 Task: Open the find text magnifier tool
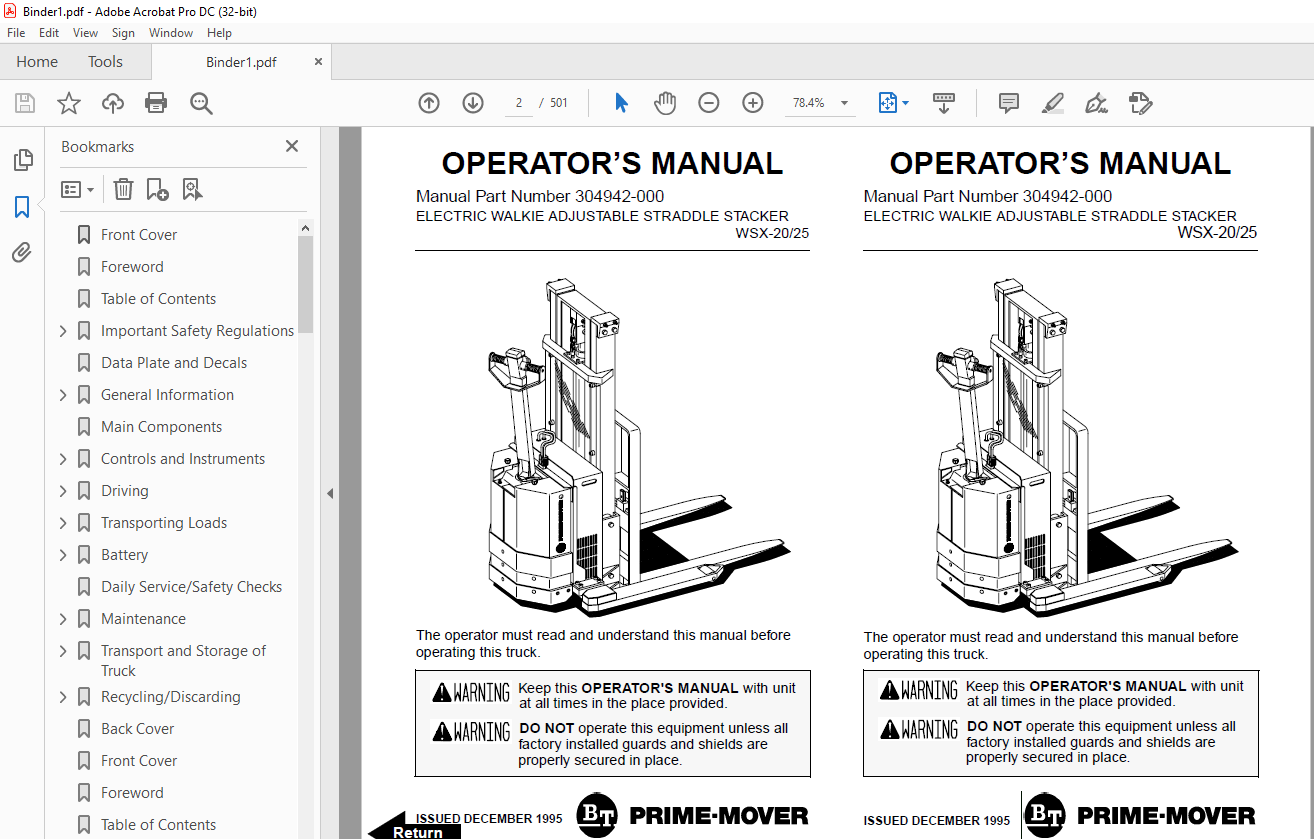(x=201, y=103)
